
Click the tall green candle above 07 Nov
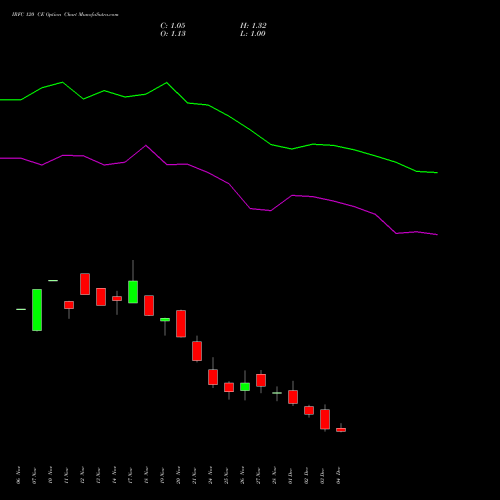[x=37, y=310]
